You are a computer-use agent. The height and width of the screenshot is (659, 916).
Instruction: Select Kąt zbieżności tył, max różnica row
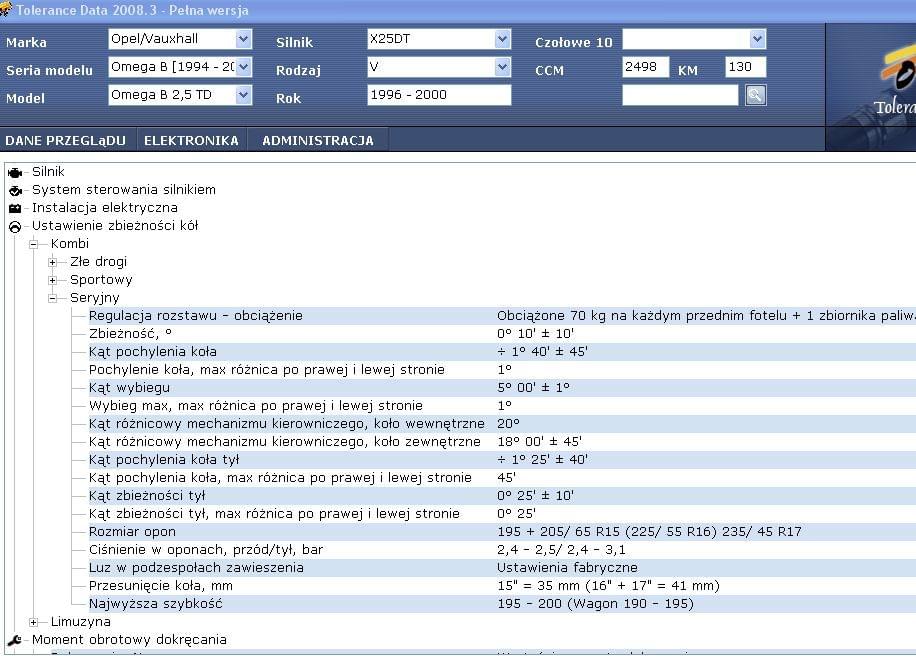click(502, 514)
